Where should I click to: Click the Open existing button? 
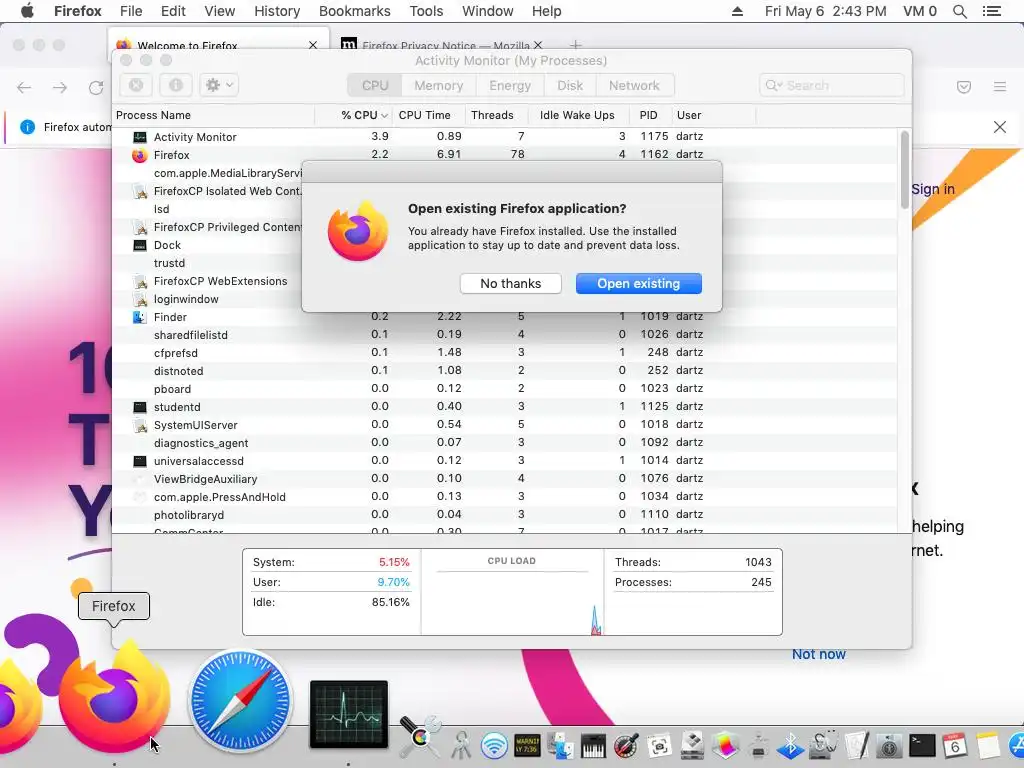point(639,283)
